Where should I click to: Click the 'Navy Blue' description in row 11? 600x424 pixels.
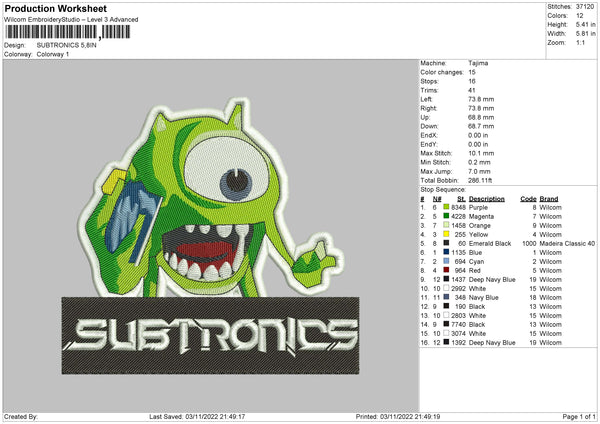point(483,297)
